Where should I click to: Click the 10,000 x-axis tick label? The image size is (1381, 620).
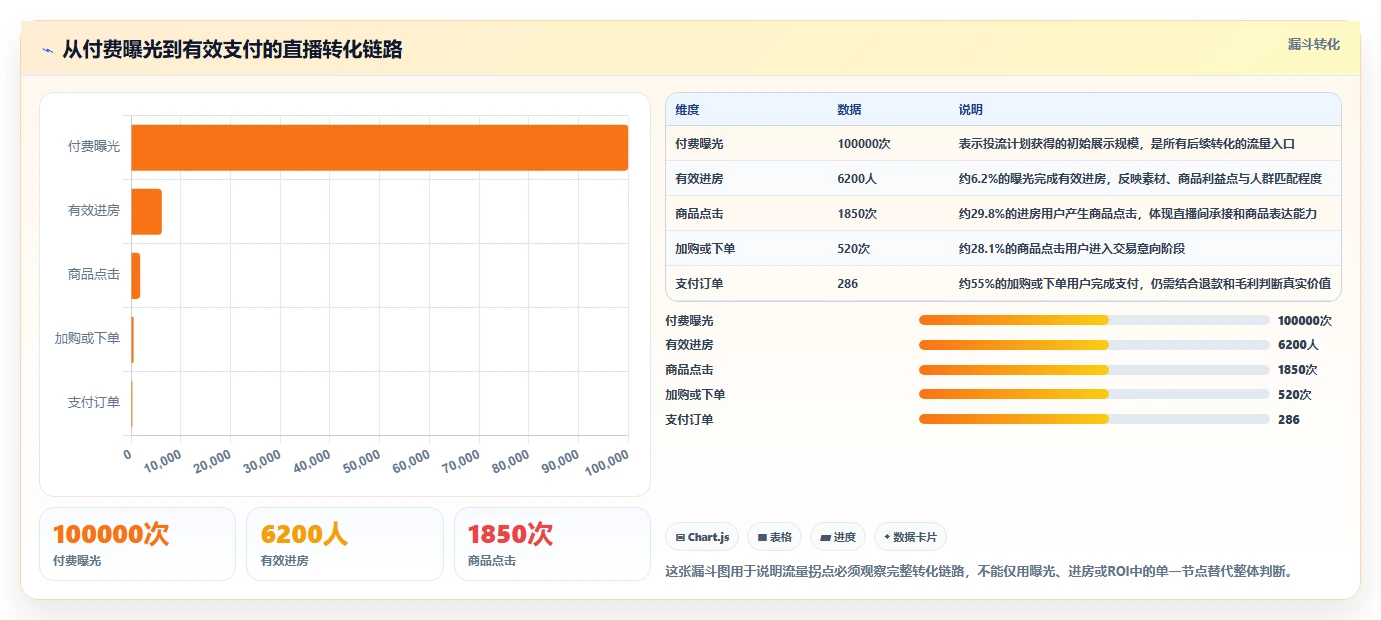tap(163, 460)
